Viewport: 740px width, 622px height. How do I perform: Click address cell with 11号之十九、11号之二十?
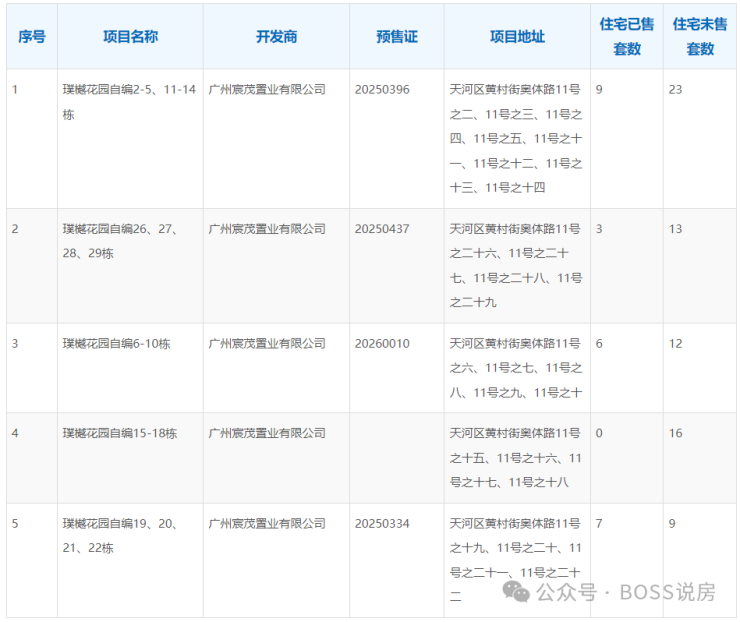(516, 560)
